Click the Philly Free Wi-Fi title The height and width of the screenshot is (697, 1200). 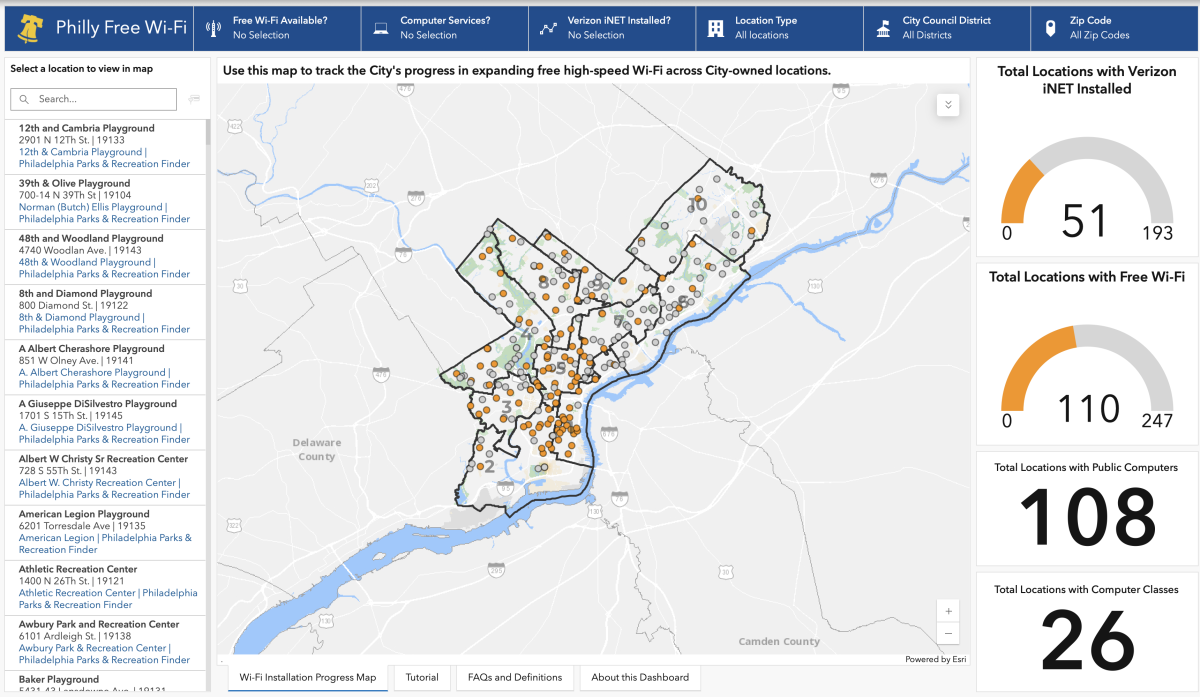(121, 28)
